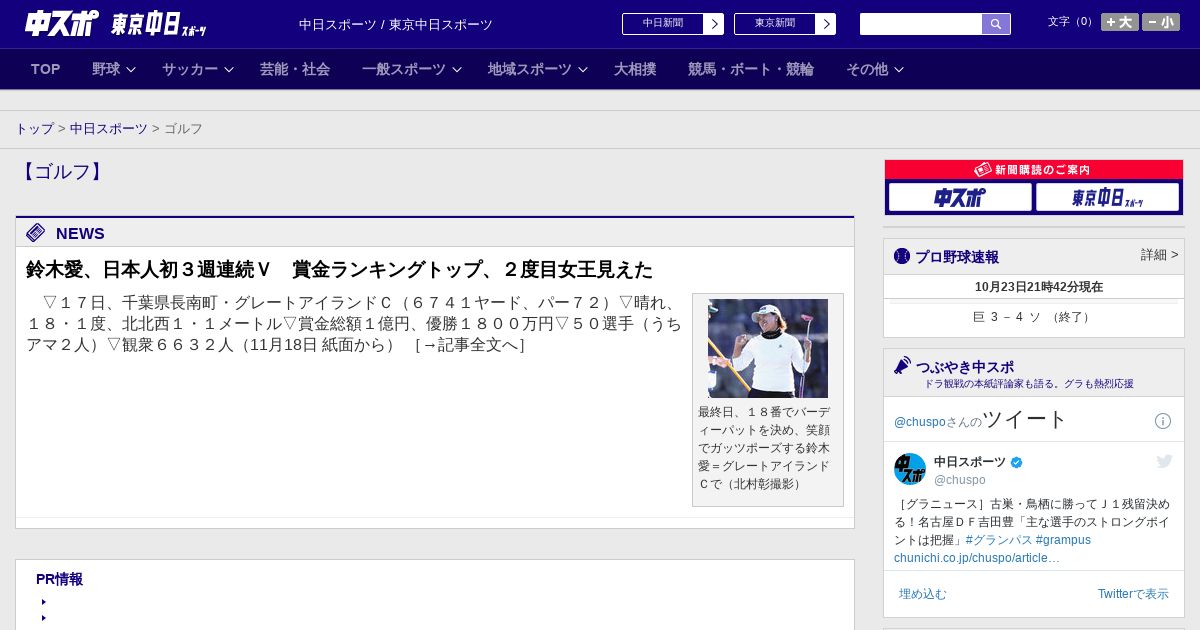Click the NEWS section newspaper icon
The image size is (1200, 630).
(36, 233)
